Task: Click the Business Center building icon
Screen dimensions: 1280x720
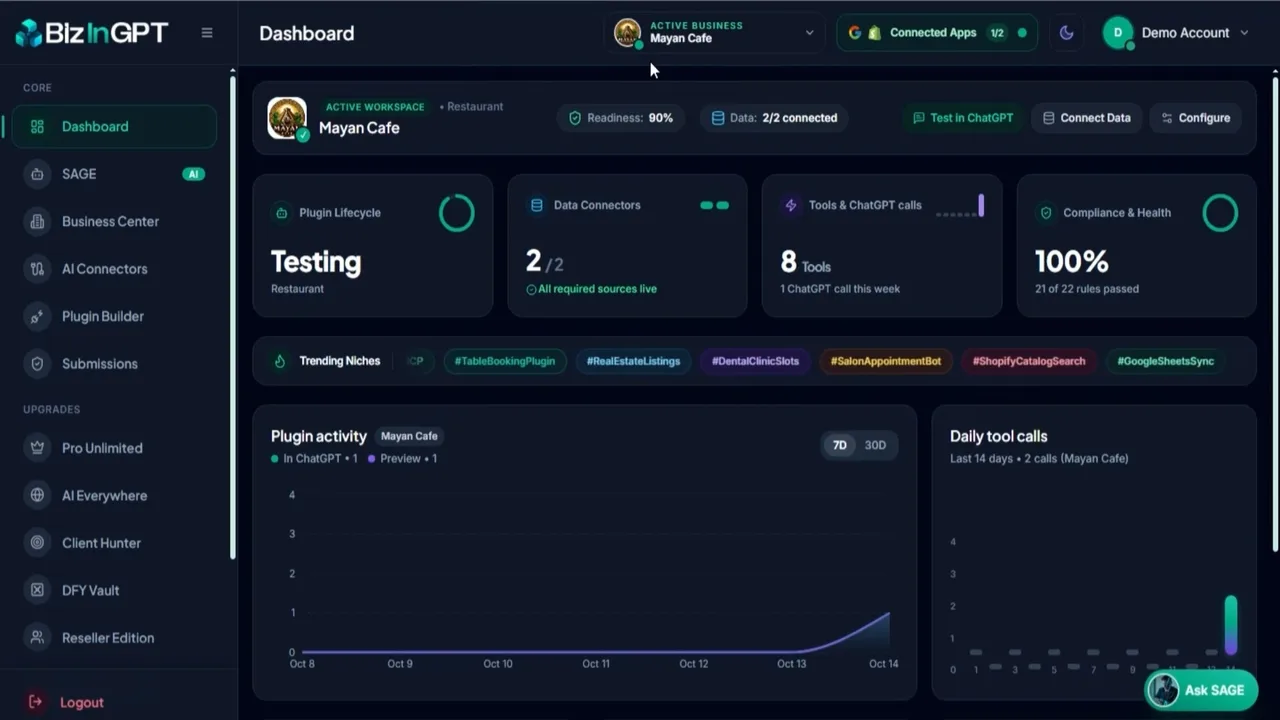Action: (x=37, y=221)
